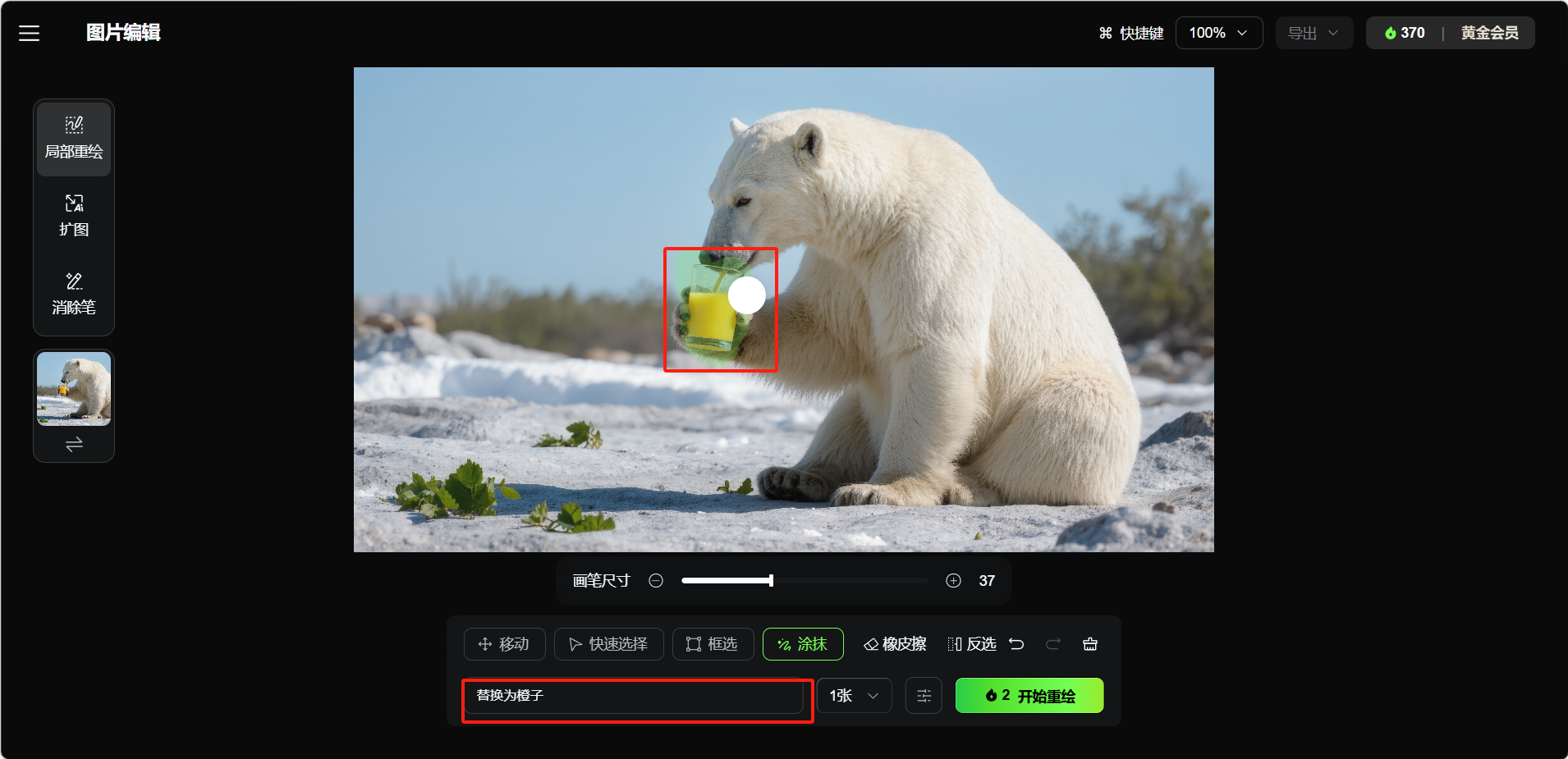Enable the 涂抹 smear brush mode
Screen dimensions: 1568x759
tap(802, 644)
